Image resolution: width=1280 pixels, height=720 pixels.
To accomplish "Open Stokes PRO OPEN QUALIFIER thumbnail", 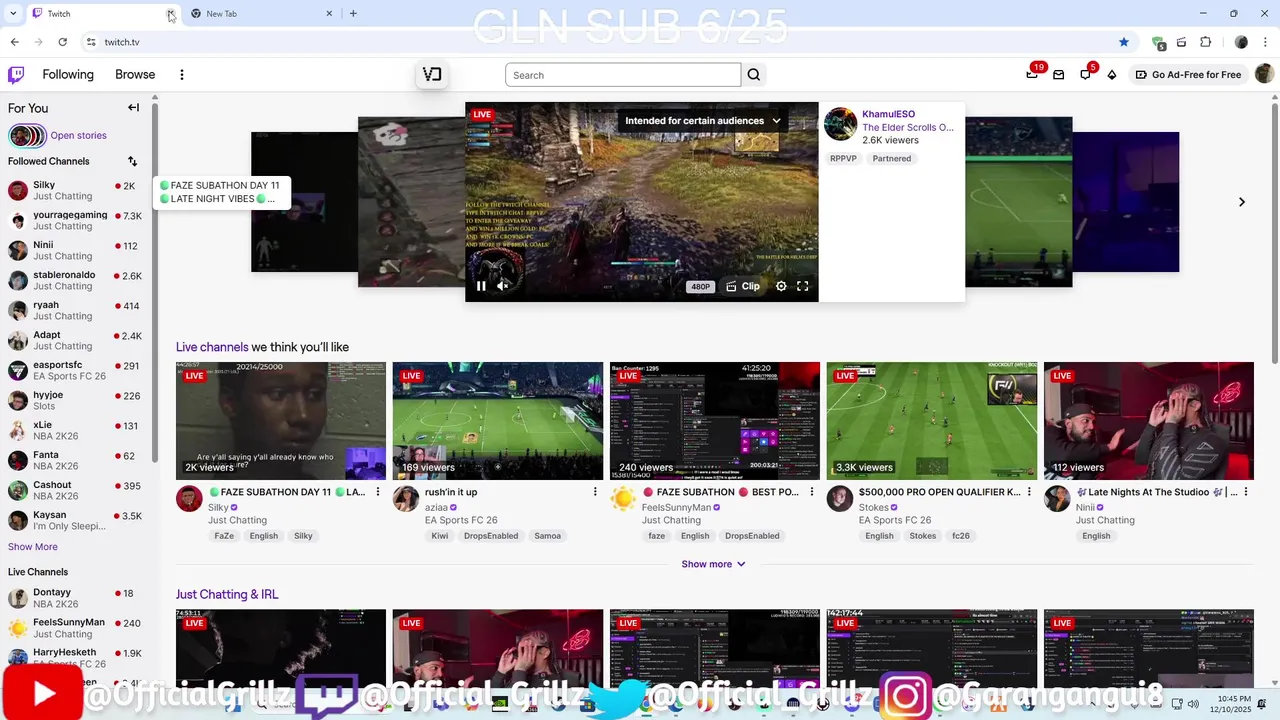I will pyautogui.click(x=932, y=421).
